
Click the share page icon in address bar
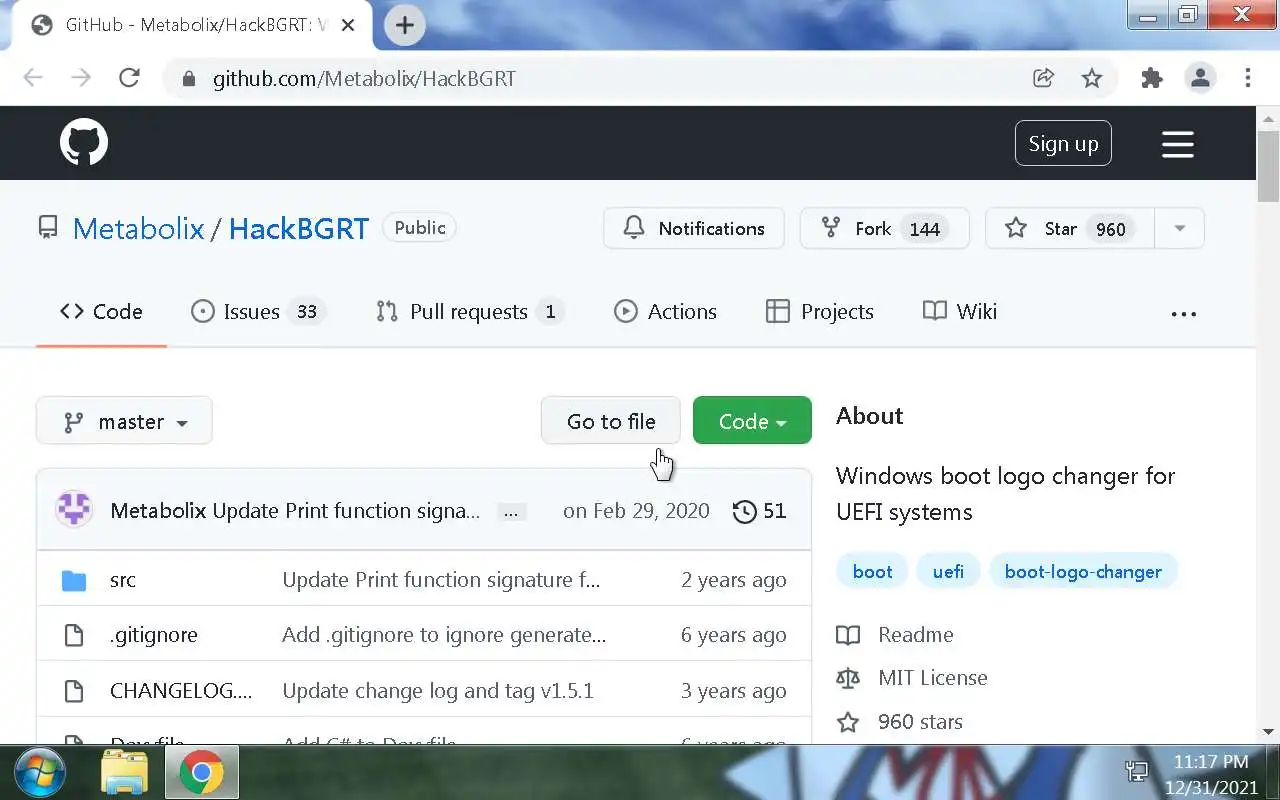(x=1043, y=78)
